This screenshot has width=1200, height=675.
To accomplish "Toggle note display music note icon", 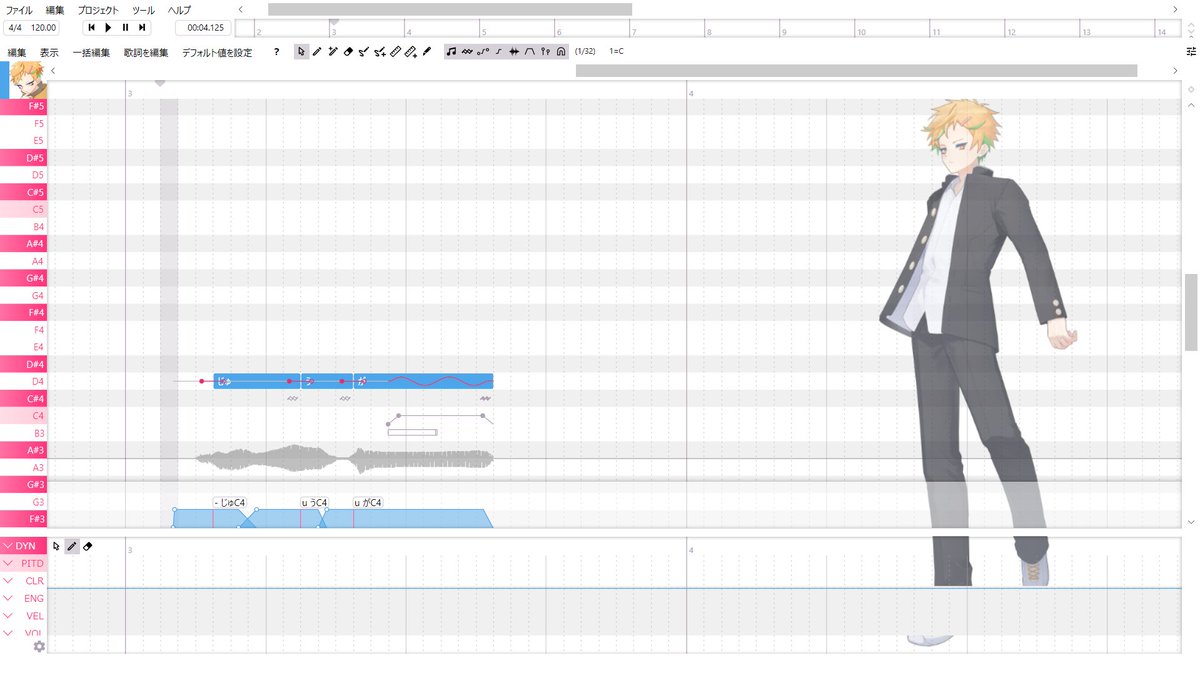I will (451, 51).
